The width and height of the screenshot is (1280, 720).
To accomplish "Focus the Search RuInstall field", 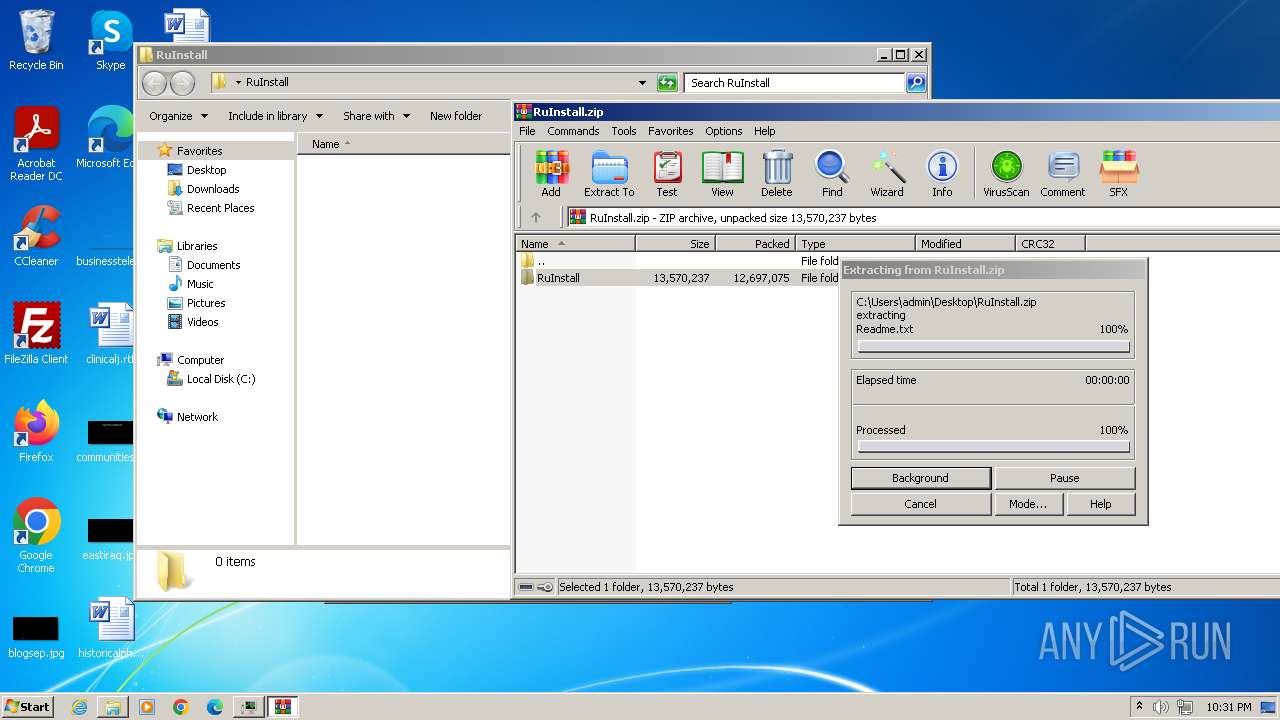I will (x=795, y=83).
